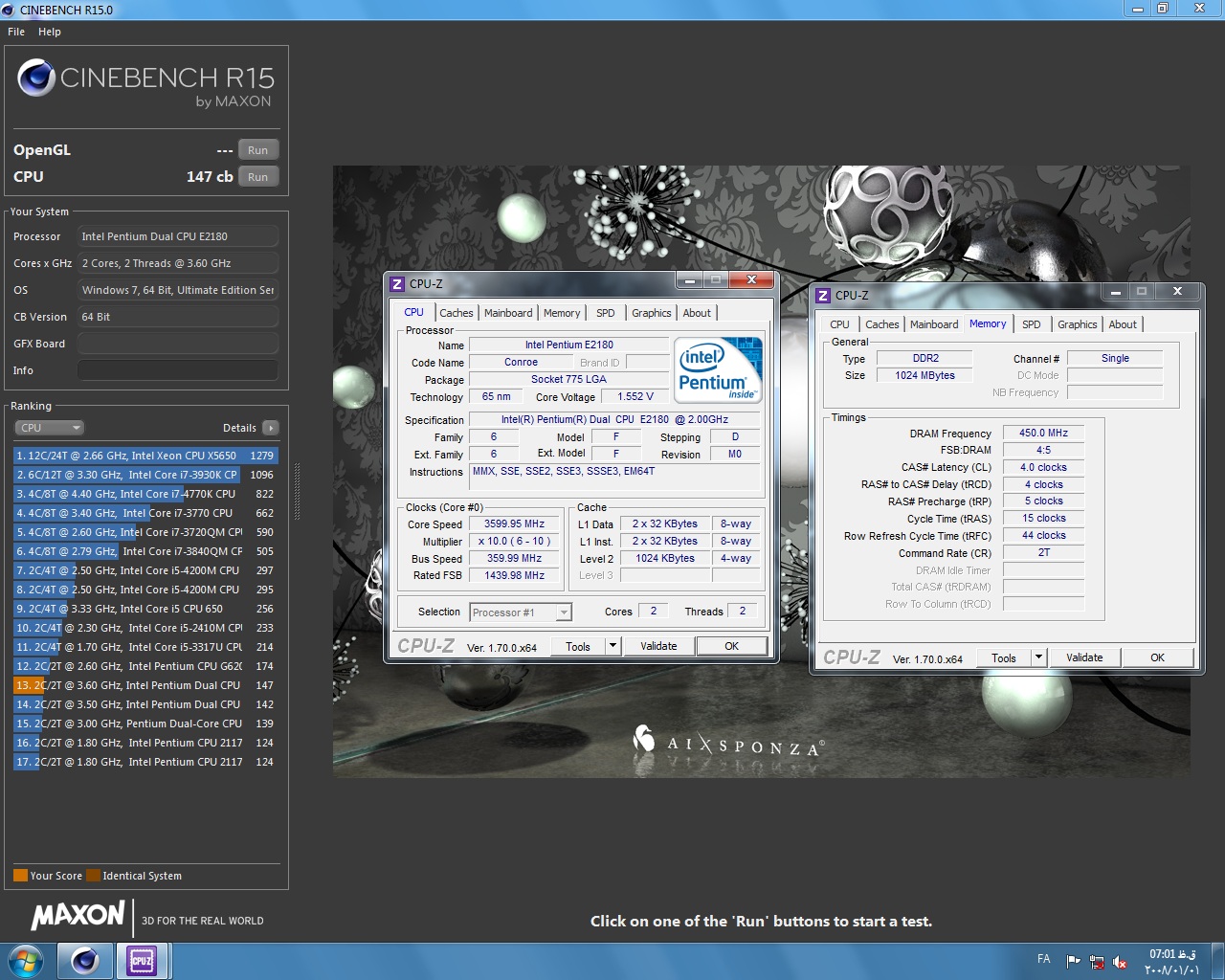
Task: Click the Your Score orange legend swatch
Action: (x=20, y=876)
